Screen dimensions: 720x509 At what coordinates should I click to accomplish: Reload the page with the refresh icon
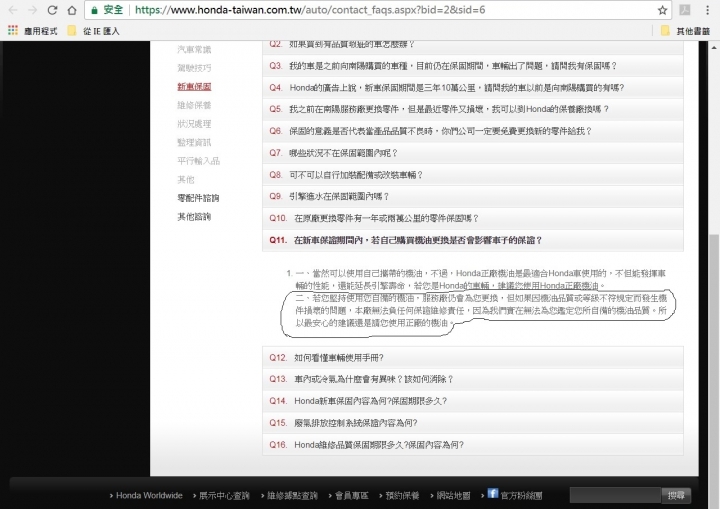point(52,10)
